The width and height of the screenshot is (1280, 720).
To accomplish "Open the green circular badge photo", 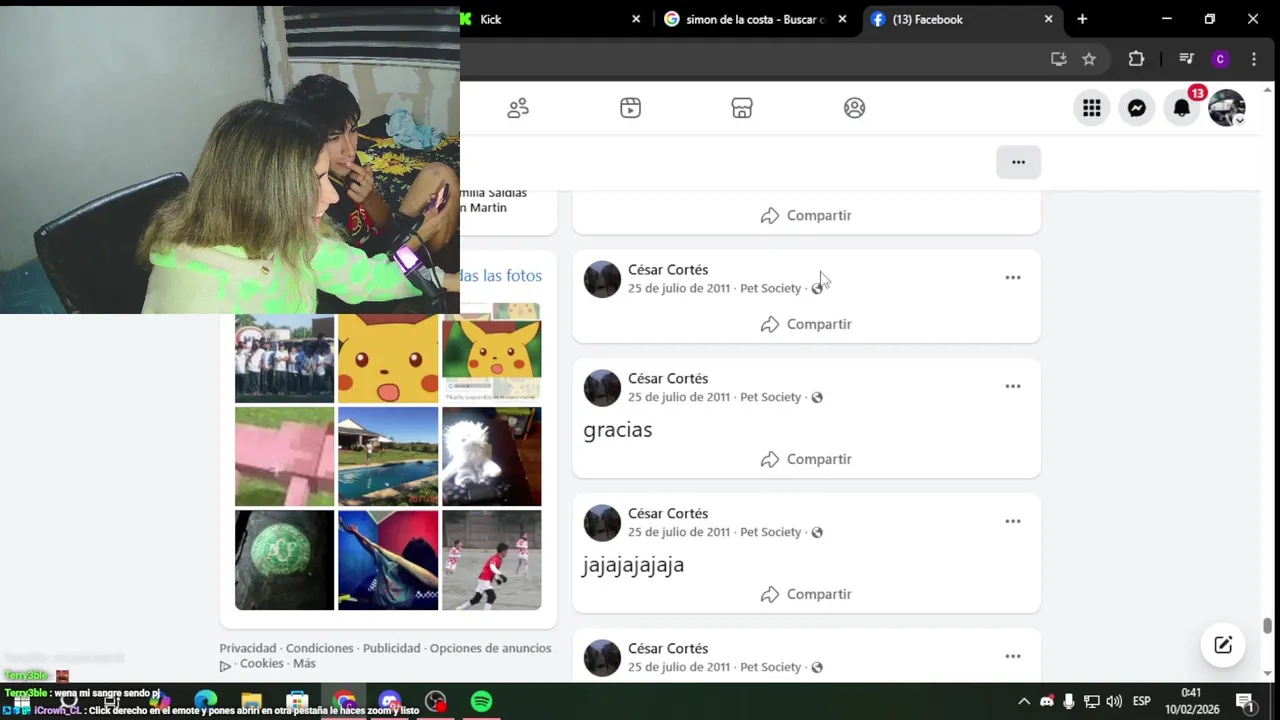I will (284, 560).
